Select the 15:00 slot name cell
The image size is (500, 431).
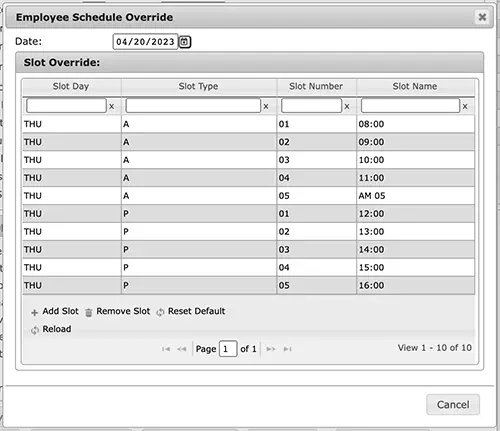point(415,268)
